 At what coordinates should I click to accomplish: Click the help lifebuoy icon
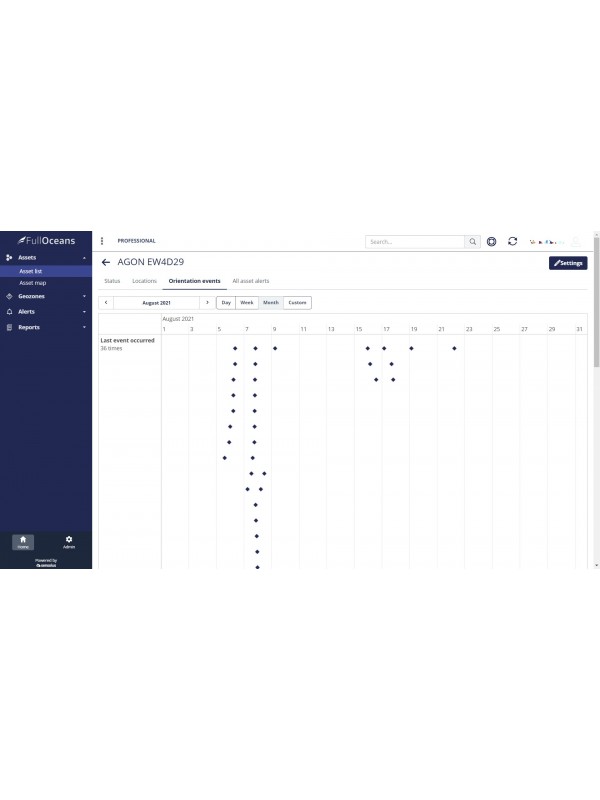pos(492,241)
